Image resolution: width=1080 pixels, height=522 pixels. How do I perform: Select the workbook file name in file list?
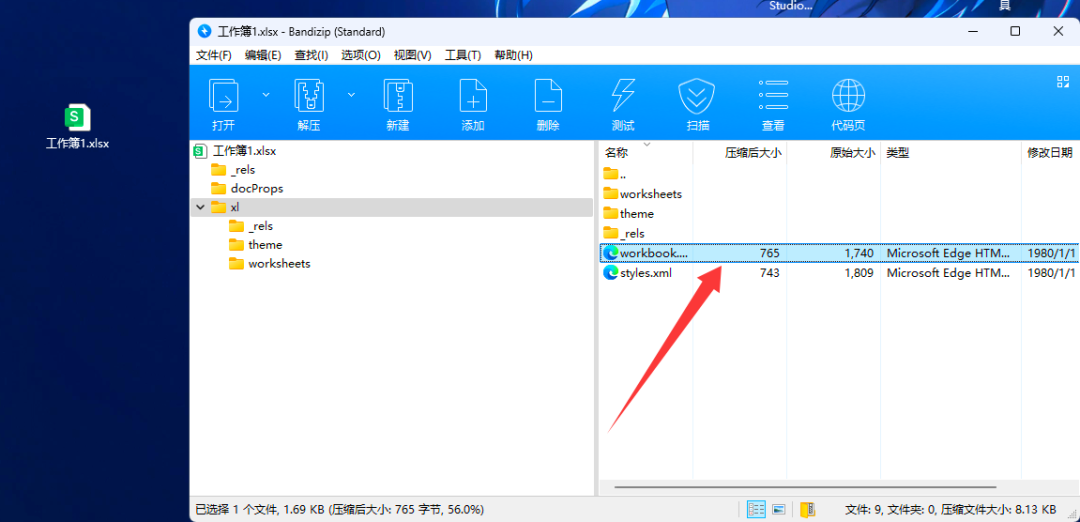point(654,253)
